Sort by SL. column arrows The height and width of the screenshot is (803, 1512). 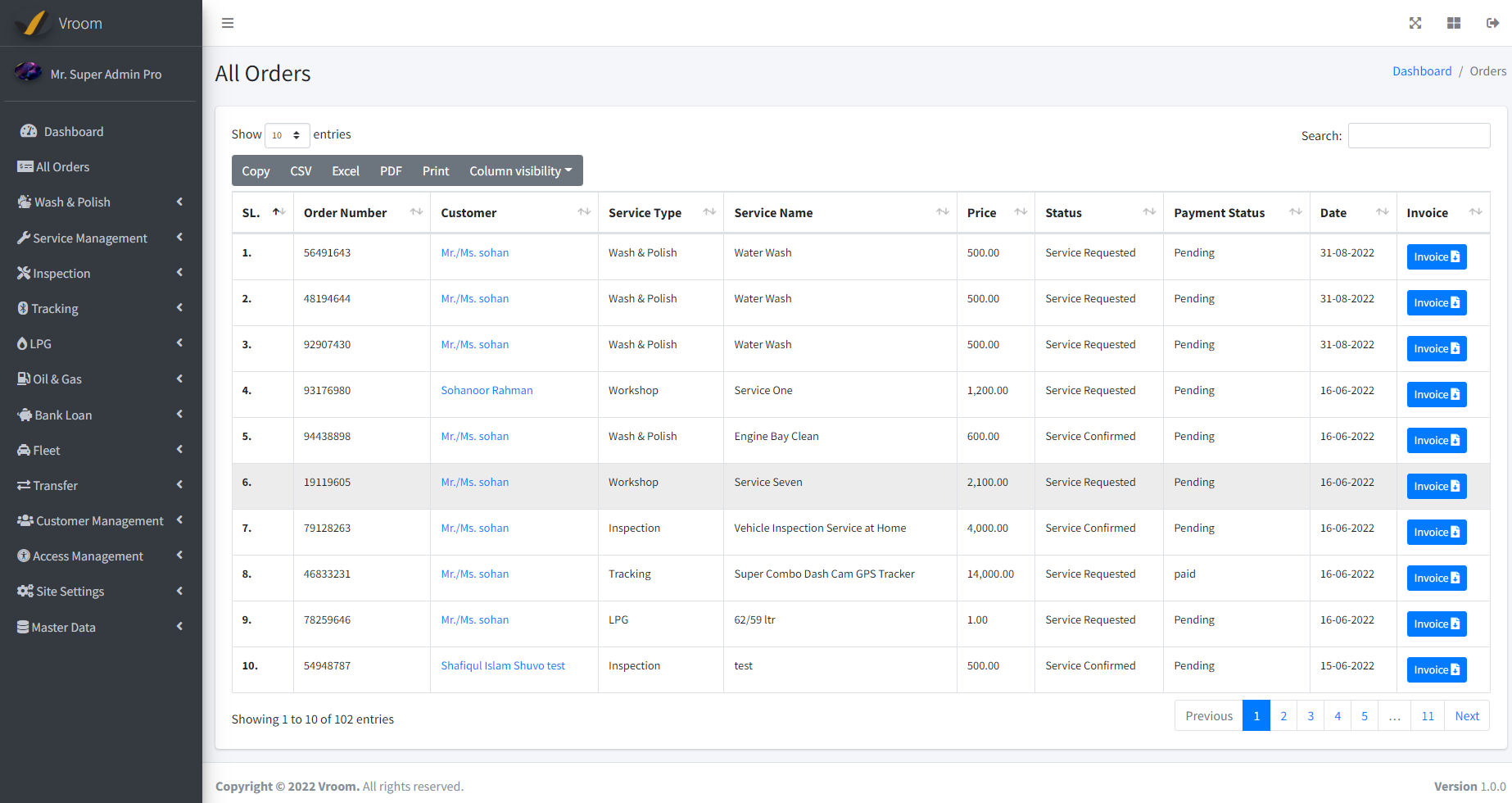[x=279, y=211]
